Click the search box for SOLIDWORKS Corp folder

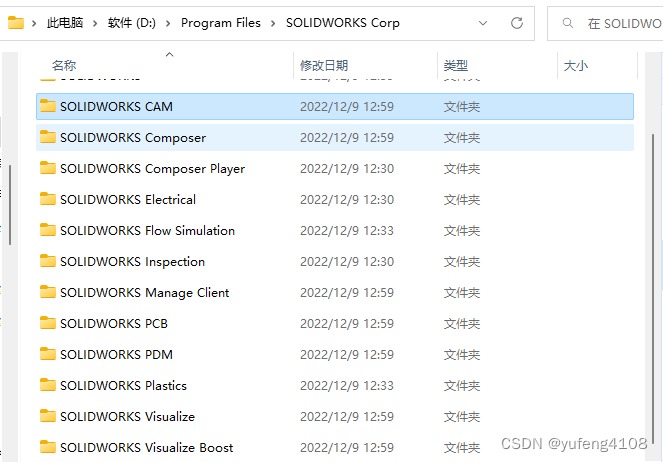(x=605, y=23)
